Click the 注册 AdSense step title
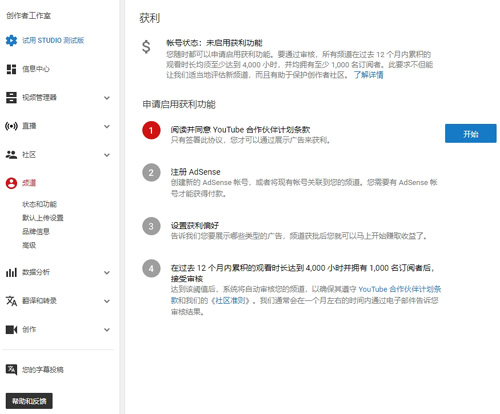This screenshot has width=500, height=414. pos(195,172)
